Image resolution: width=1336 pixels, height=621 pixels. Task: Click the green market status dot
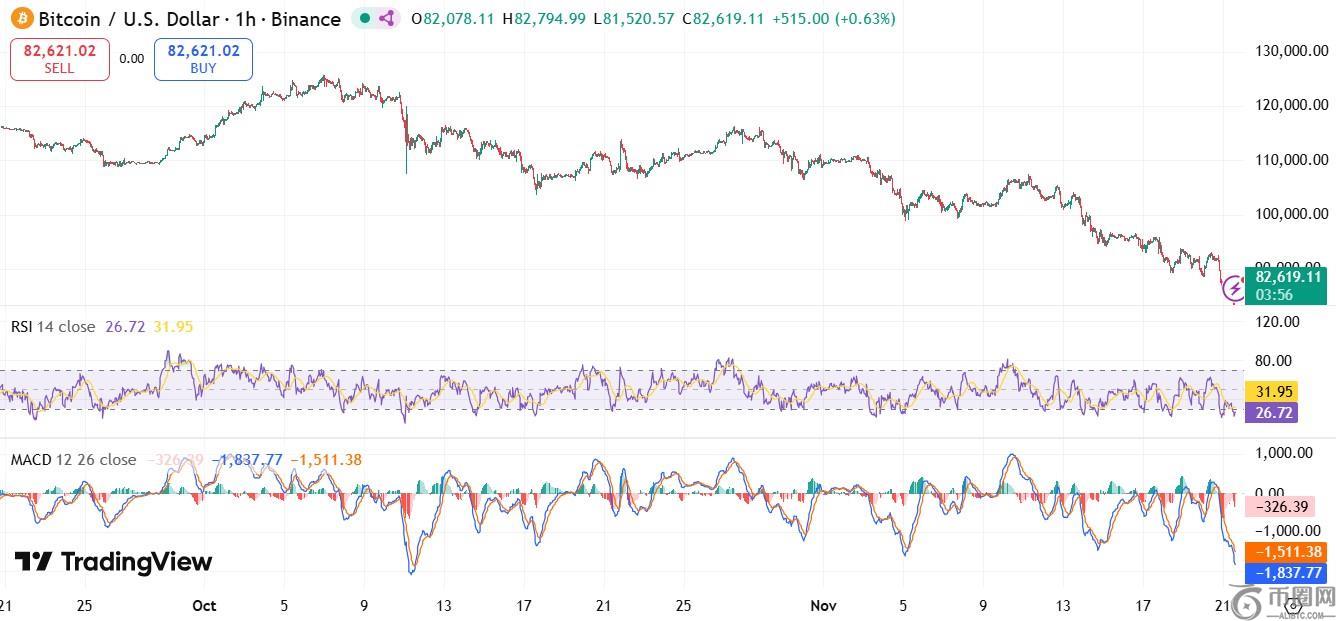366,18
